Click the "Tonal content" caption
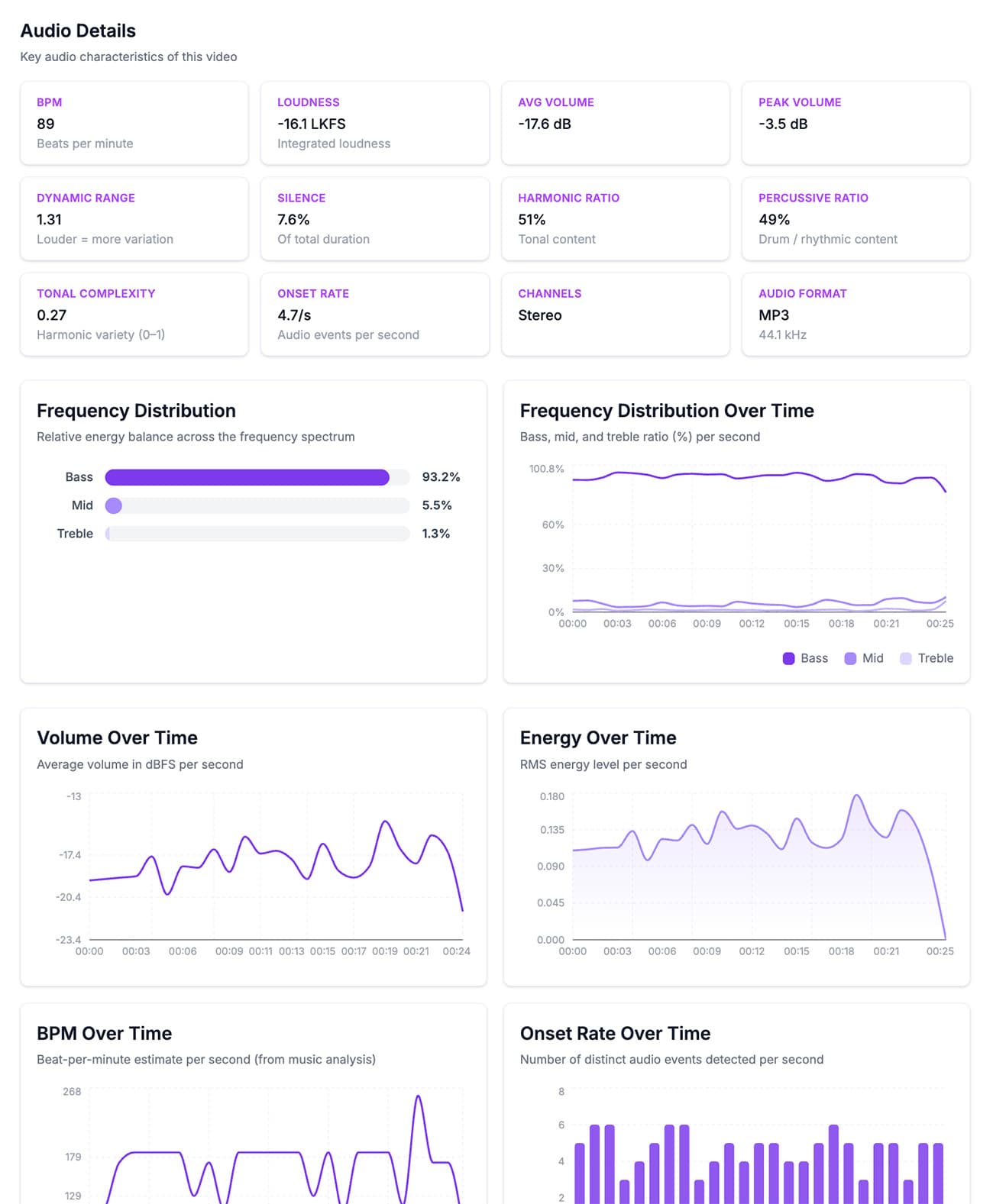Viewport: 993px width, 1204px height. point(557,239)
